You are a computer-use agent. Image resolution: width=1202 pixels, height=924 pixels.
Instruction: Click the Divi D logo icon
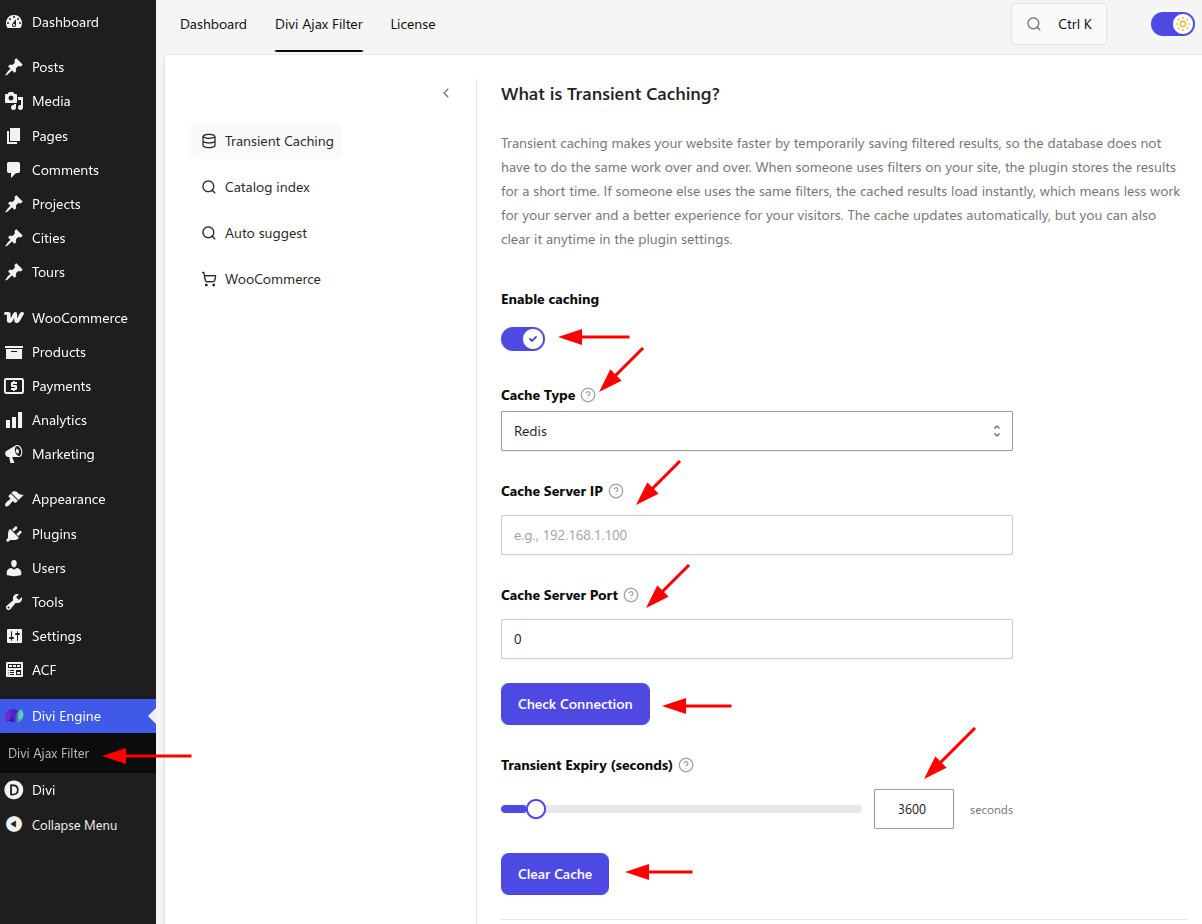click(14, 790)
